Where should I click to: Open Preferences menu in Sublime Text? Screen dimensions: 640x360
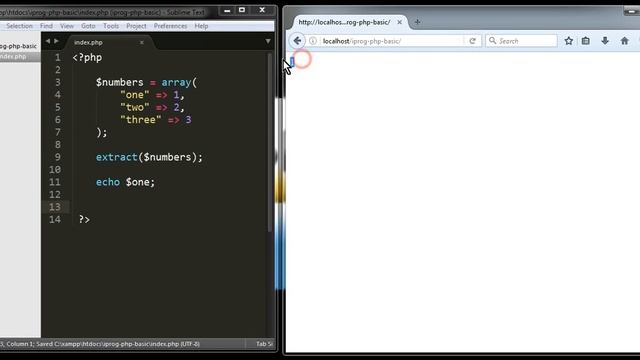click(x=170, y=26)
